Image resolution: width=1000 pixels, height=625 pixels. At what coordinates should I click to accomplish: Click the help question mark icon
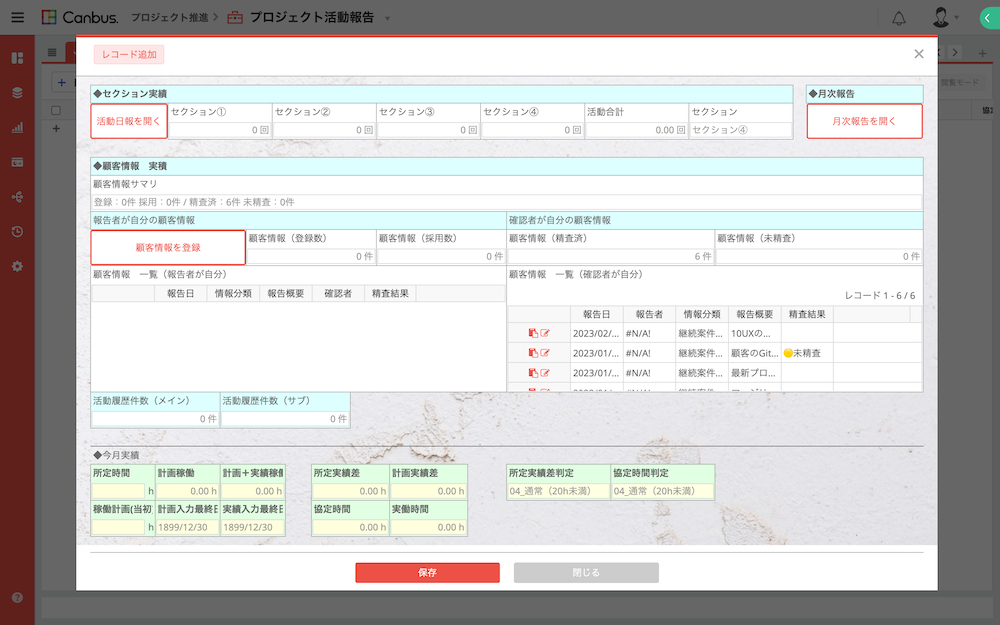click(x=17, y=597)
